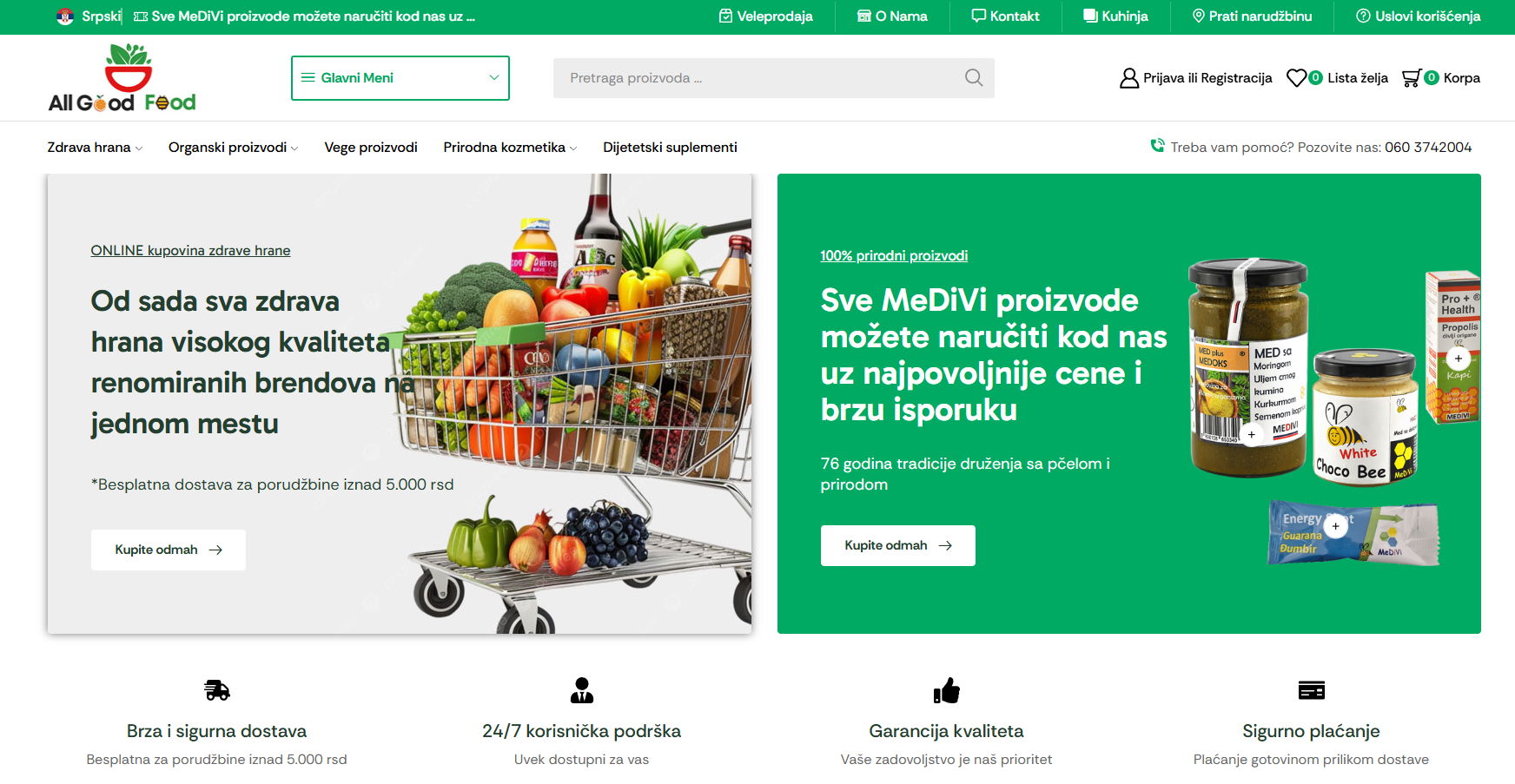Open the Veleprodaja link
This screenshot has width=1515, height=784.
point(766,16)
